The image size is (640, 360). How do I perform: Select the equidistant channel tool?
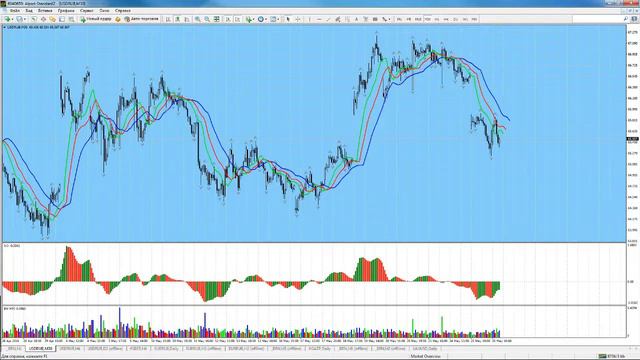338,19
